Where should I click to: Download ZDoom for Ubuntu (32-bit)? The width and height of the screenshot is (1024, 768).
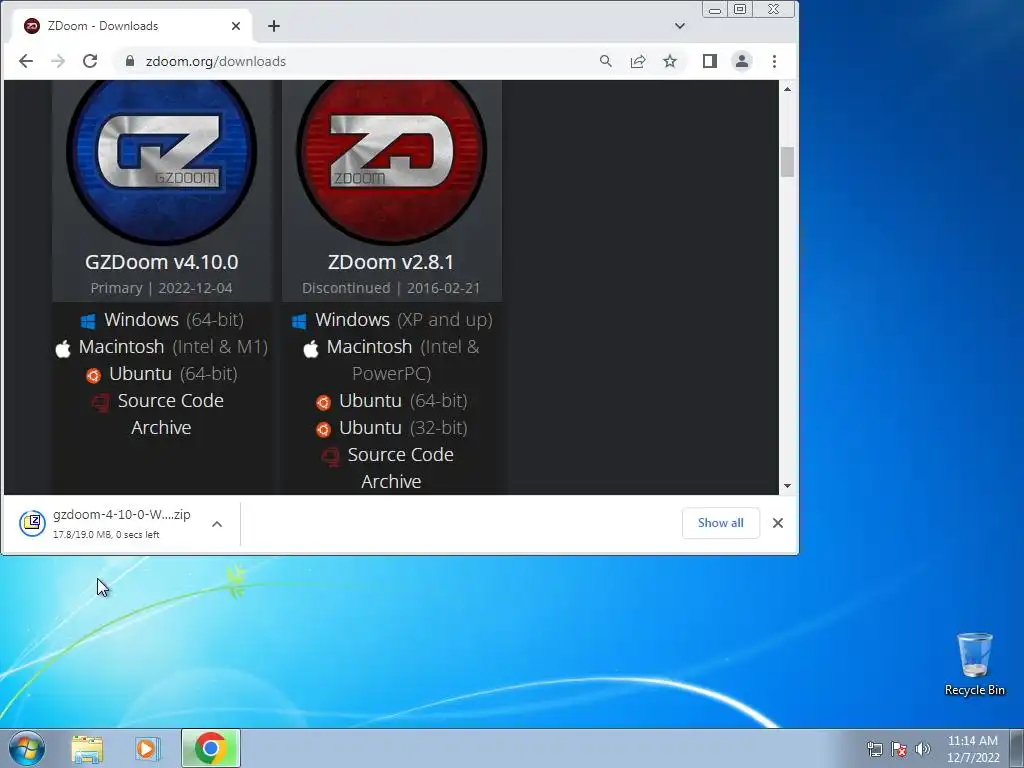(x=391, y=428)
